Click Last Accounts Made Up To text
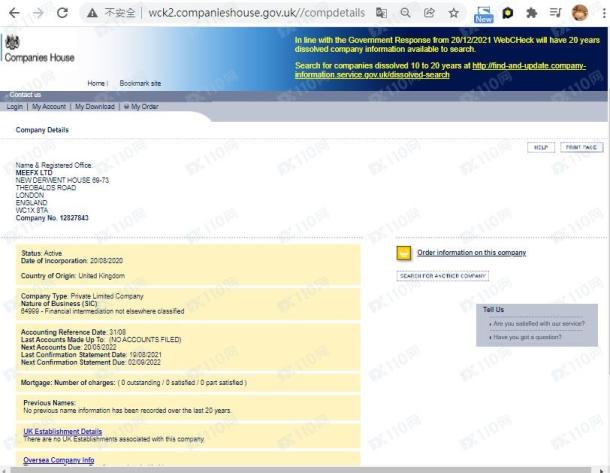Viewport: 610px width, 473px height. click(x=101, y=340)
